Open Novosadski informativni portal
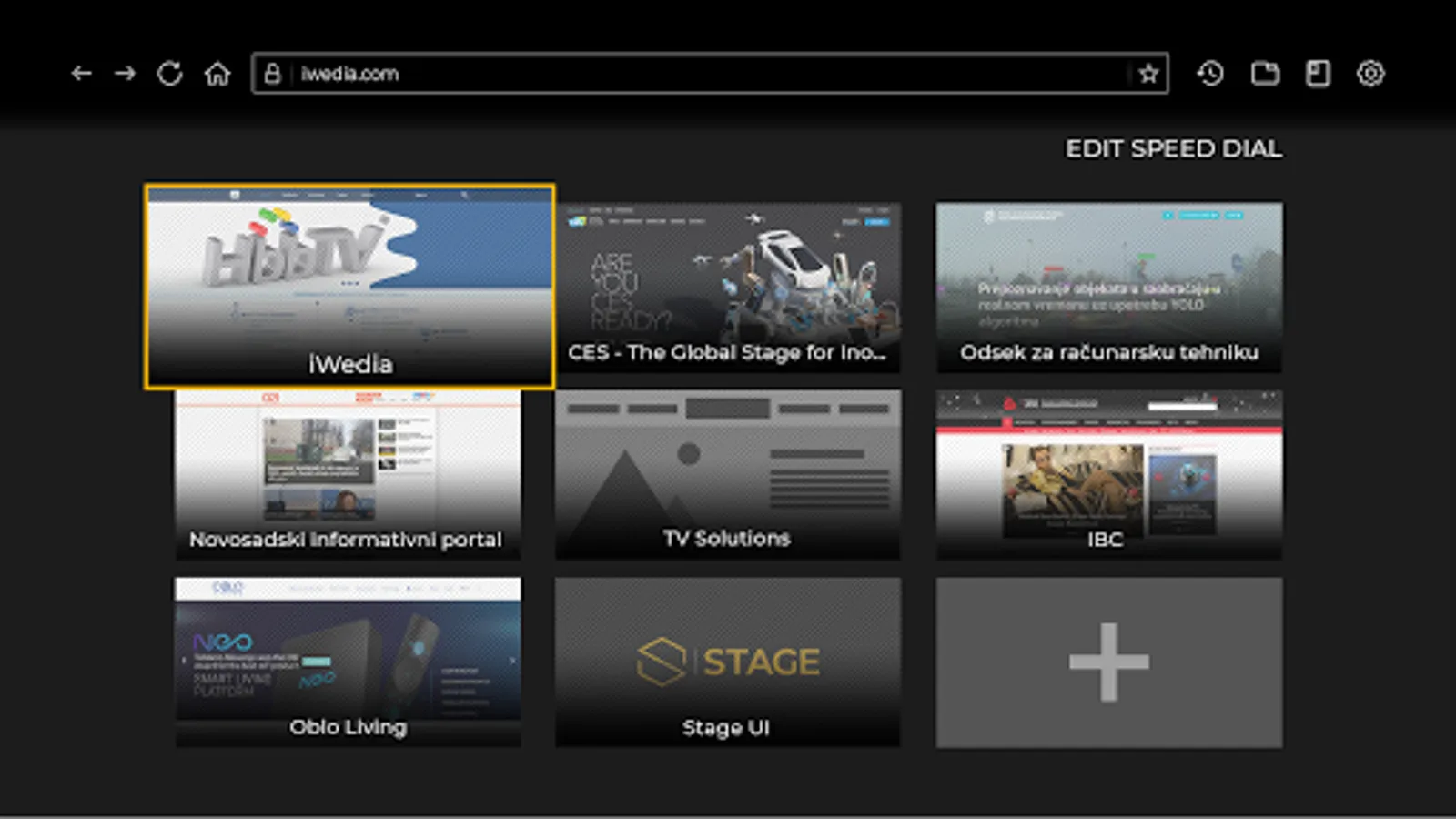1456x819 pixels. coord(349,473)
